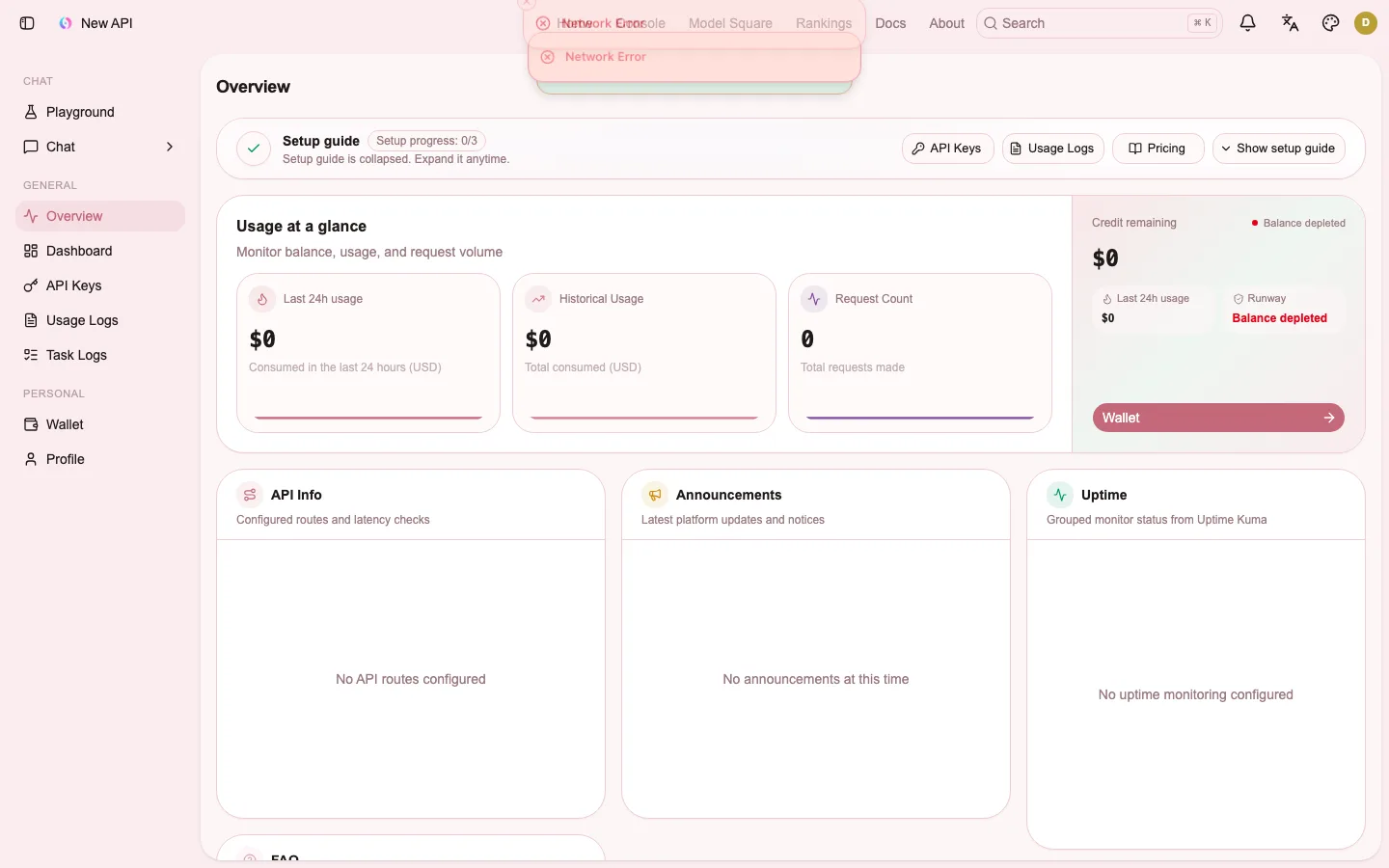
Task: Open the user avatar menu
Action: 1366,23
